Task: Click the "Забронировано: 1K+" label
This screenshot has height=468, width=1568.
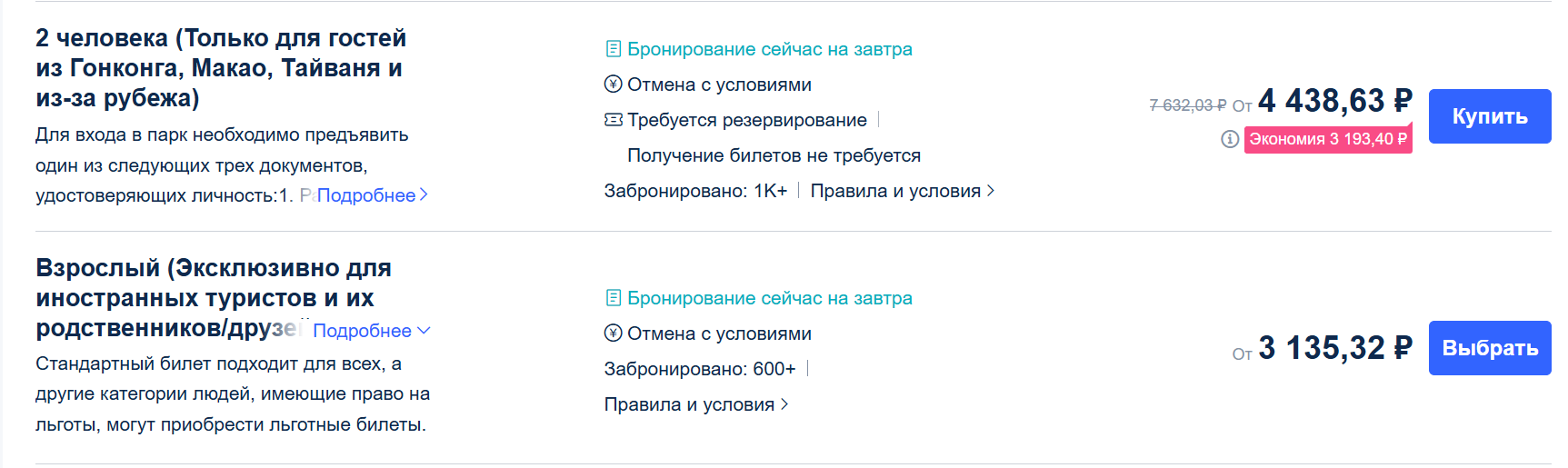Action: (x=695, y=191)
